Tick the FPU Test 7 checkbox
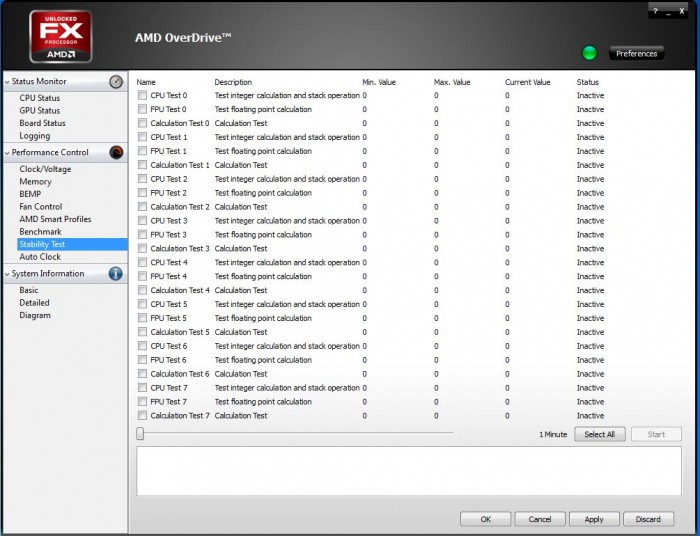Image resolution: width=700 pixels, height=536 pixels. click(142, 401)
